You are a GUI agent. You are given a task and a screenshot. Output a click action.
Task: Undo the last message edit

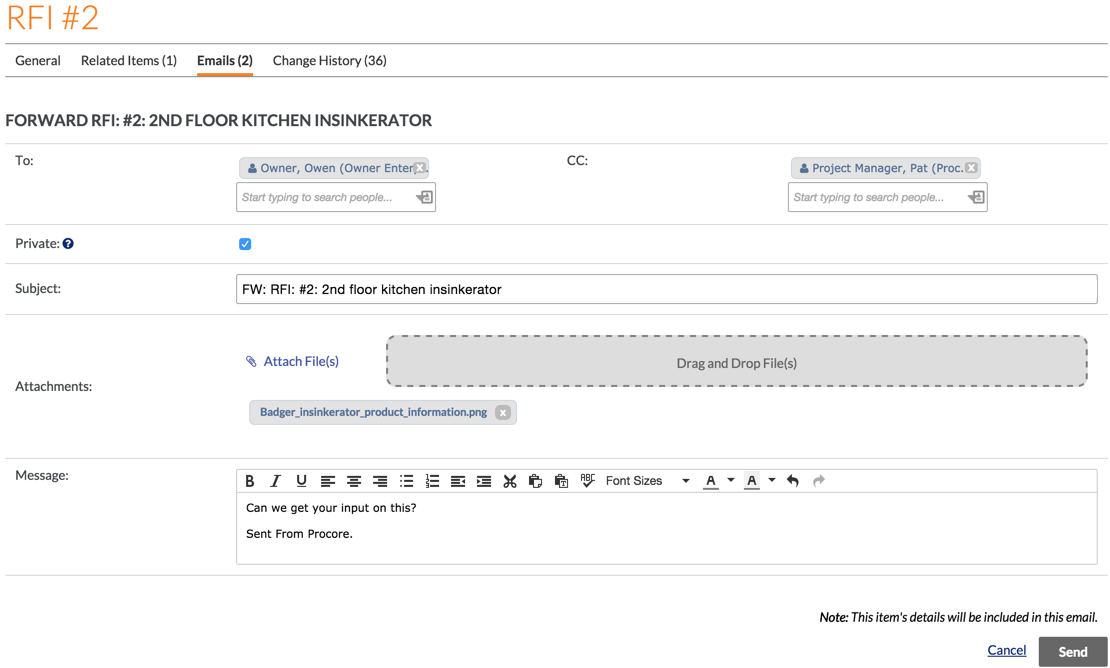point(793,481)
